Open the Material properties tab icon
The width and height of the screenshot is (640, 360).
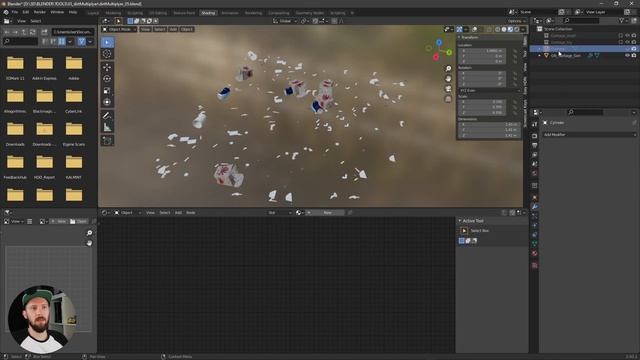535,253
